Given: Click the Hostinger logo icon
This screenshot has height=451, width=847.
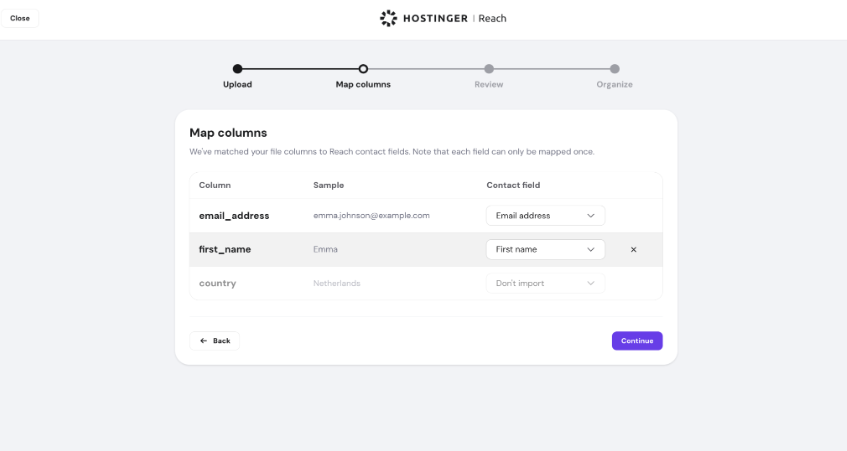Looking at the screenshot, I should coord(388,18).
